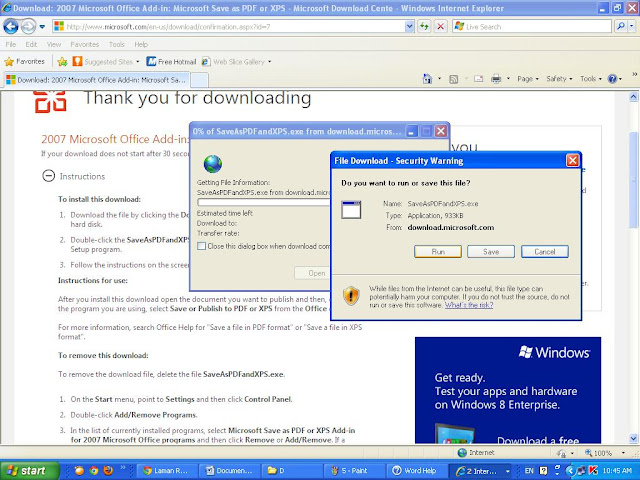
Task: Switch to the 5 - Paint taskbar button
Action: tap(355, 471)
